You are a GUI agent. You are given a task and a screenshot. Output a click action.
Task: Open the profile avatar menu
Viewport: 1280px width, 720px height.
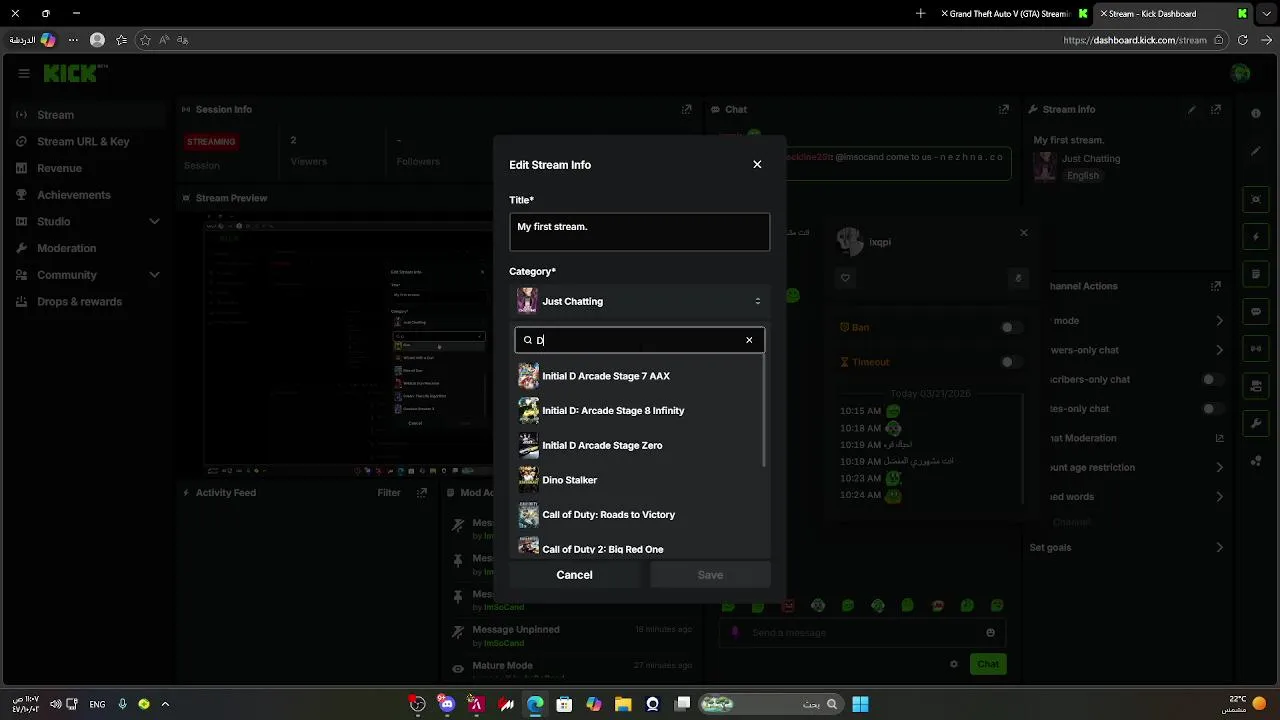point(1241,73)
